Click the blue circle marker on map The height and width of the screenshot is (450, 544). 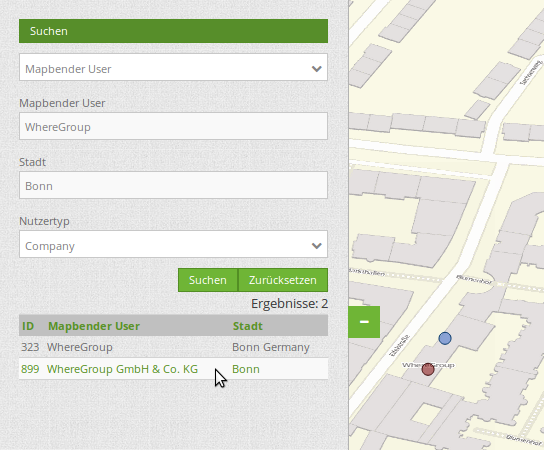(445, 338)
